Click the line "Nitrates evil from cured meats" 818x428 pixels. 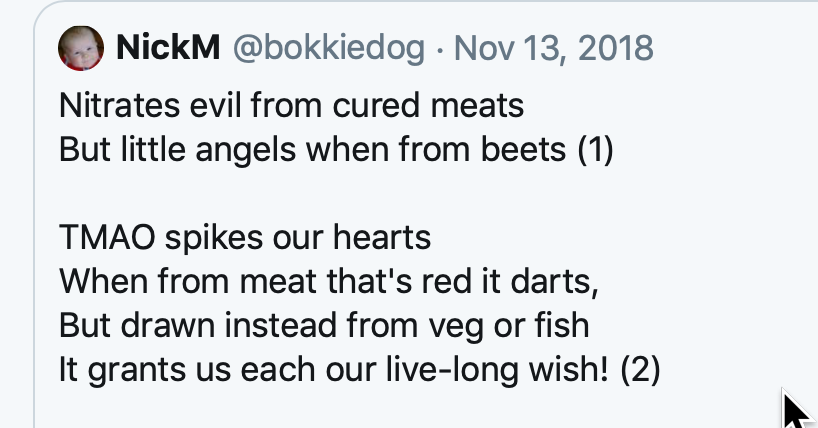point(292,105)
